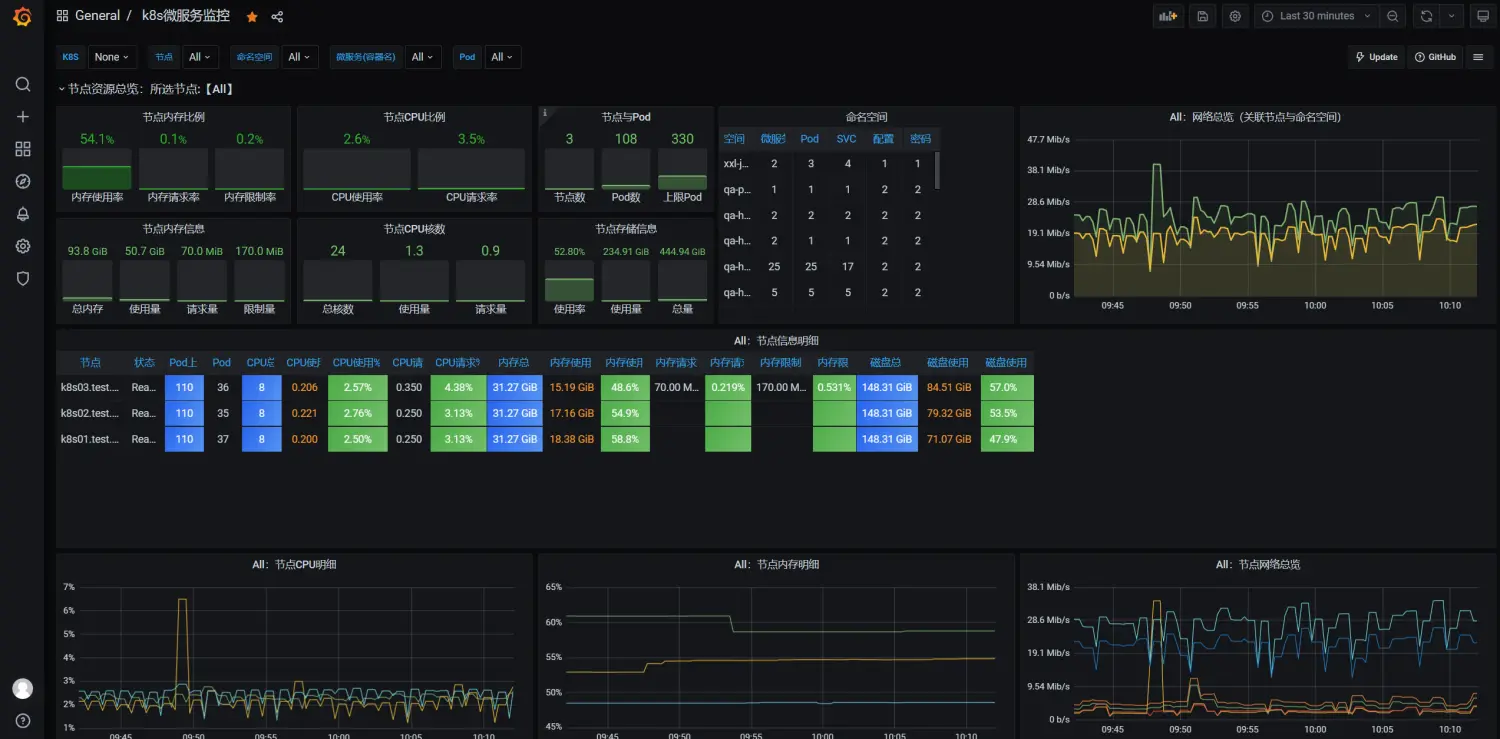Open the Alerting bell icon
Screen dimensions: 1500x739
[22, 214]
